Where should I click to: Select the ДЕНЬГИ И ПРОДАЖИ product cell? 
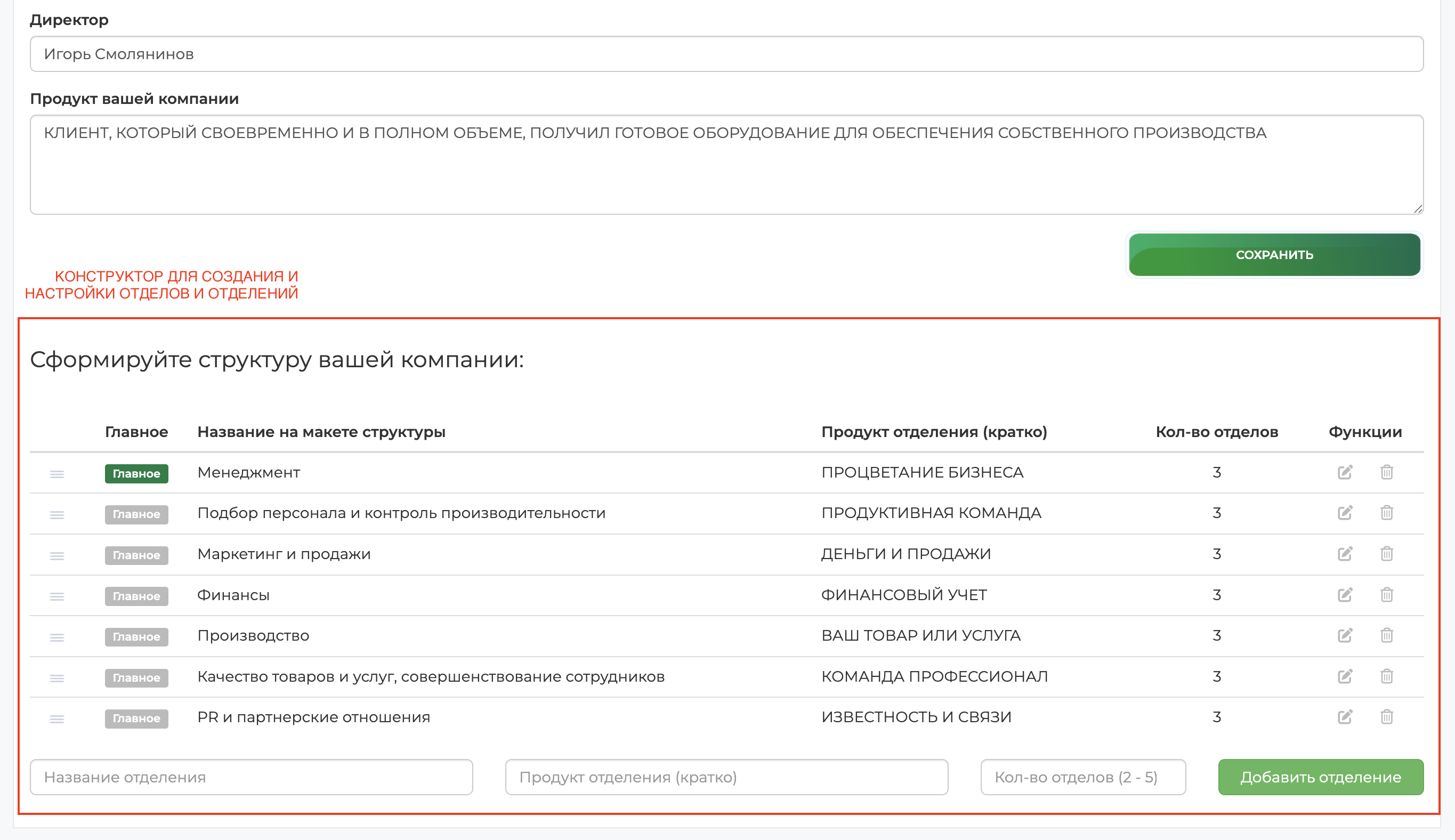pos(906,554)
